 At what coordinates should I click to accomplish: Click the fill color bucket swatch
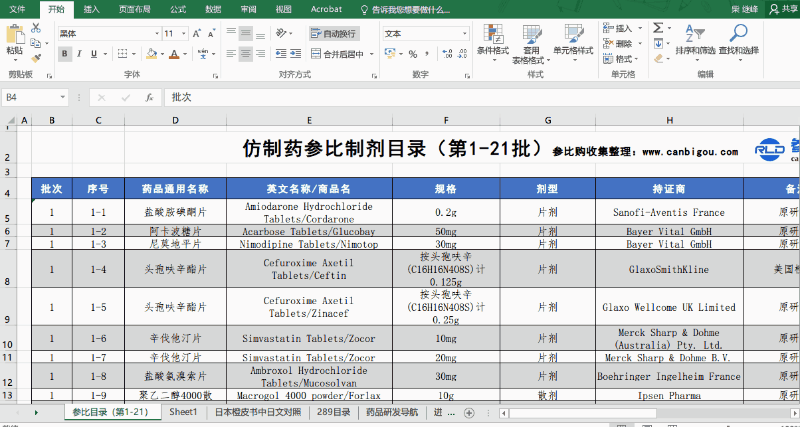coord(152,54)
